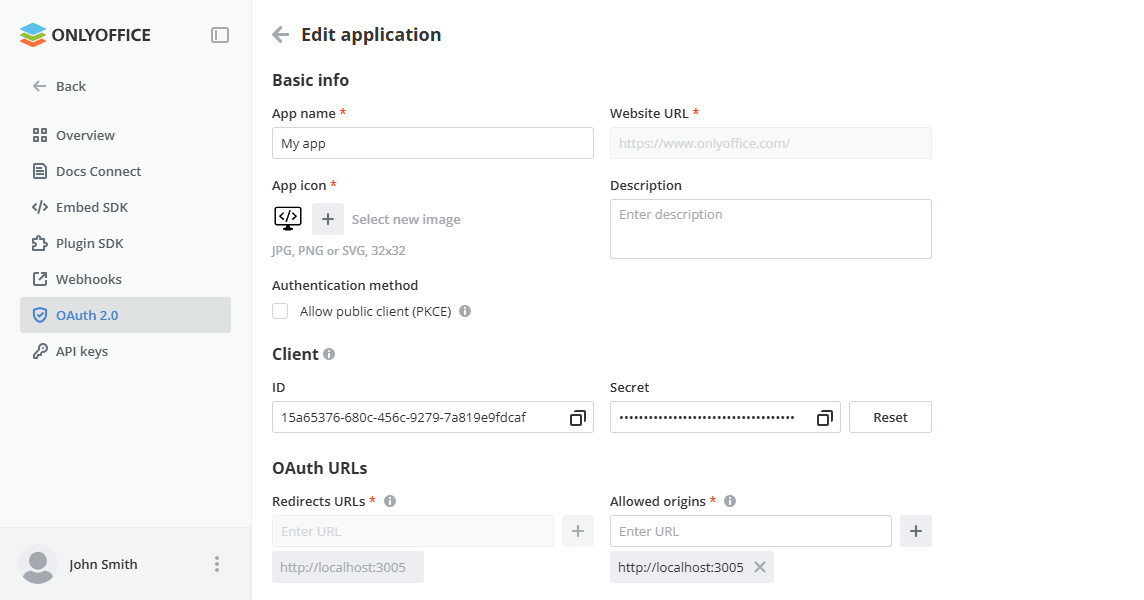Screen dimensions: 1144x600
Task: Focus the App name field
Action: (433, 143)
